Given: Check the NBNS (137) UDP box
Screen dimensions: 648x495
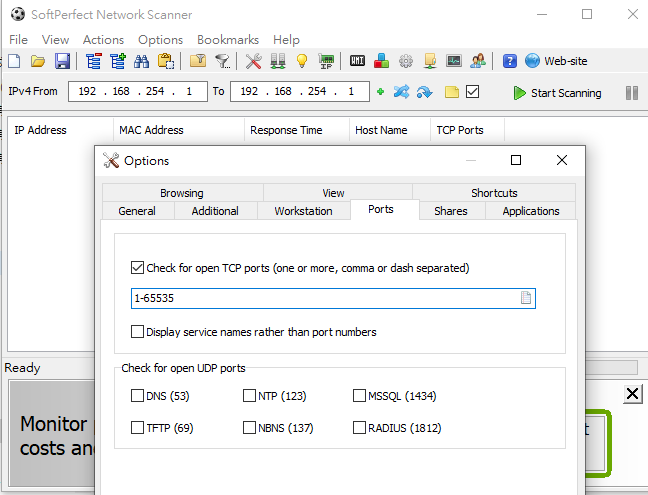Looking at the screenshot, I should click(x=249, y=428).
